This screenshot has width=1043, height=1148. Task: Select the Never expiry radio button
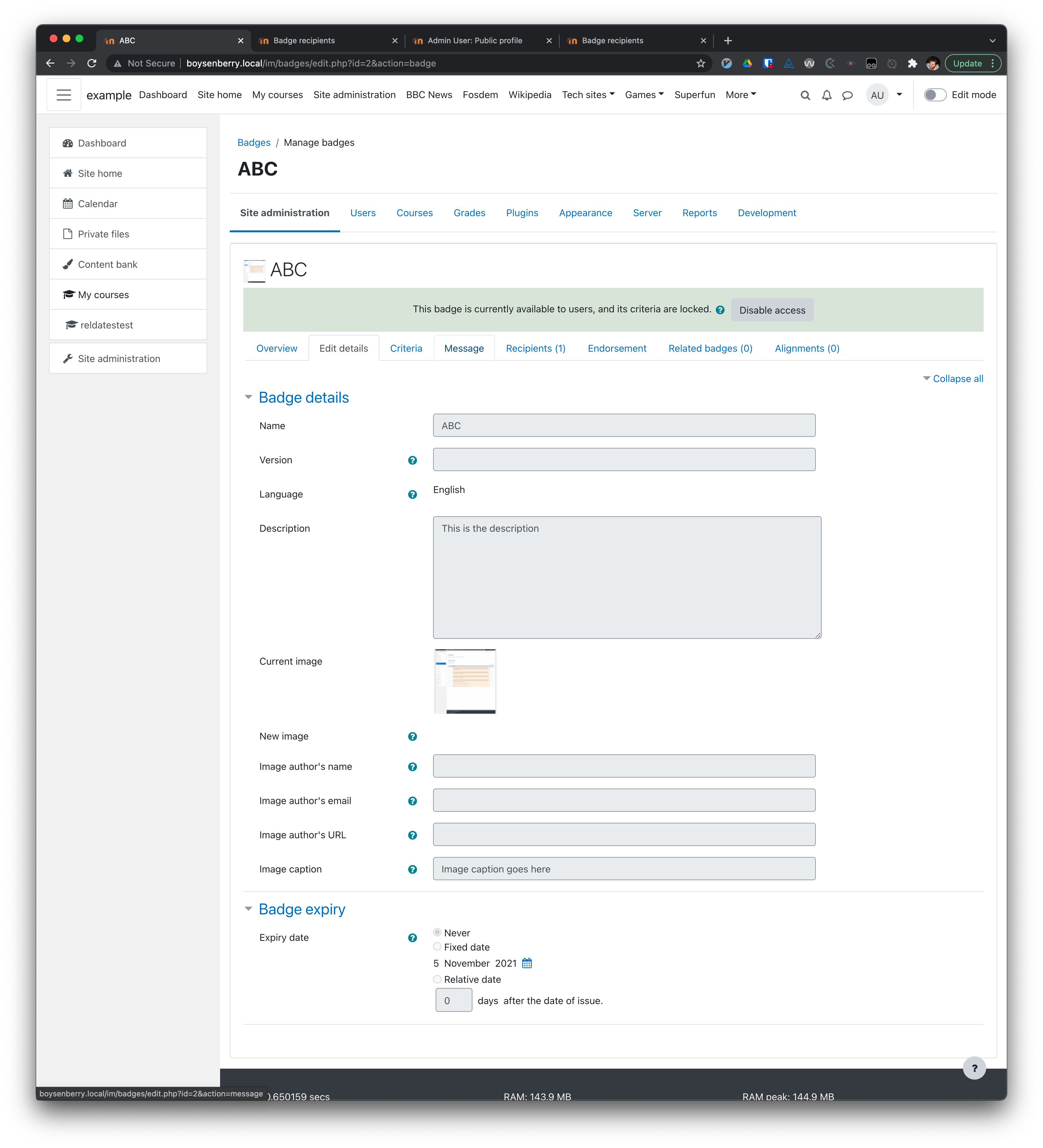point(437,932)
